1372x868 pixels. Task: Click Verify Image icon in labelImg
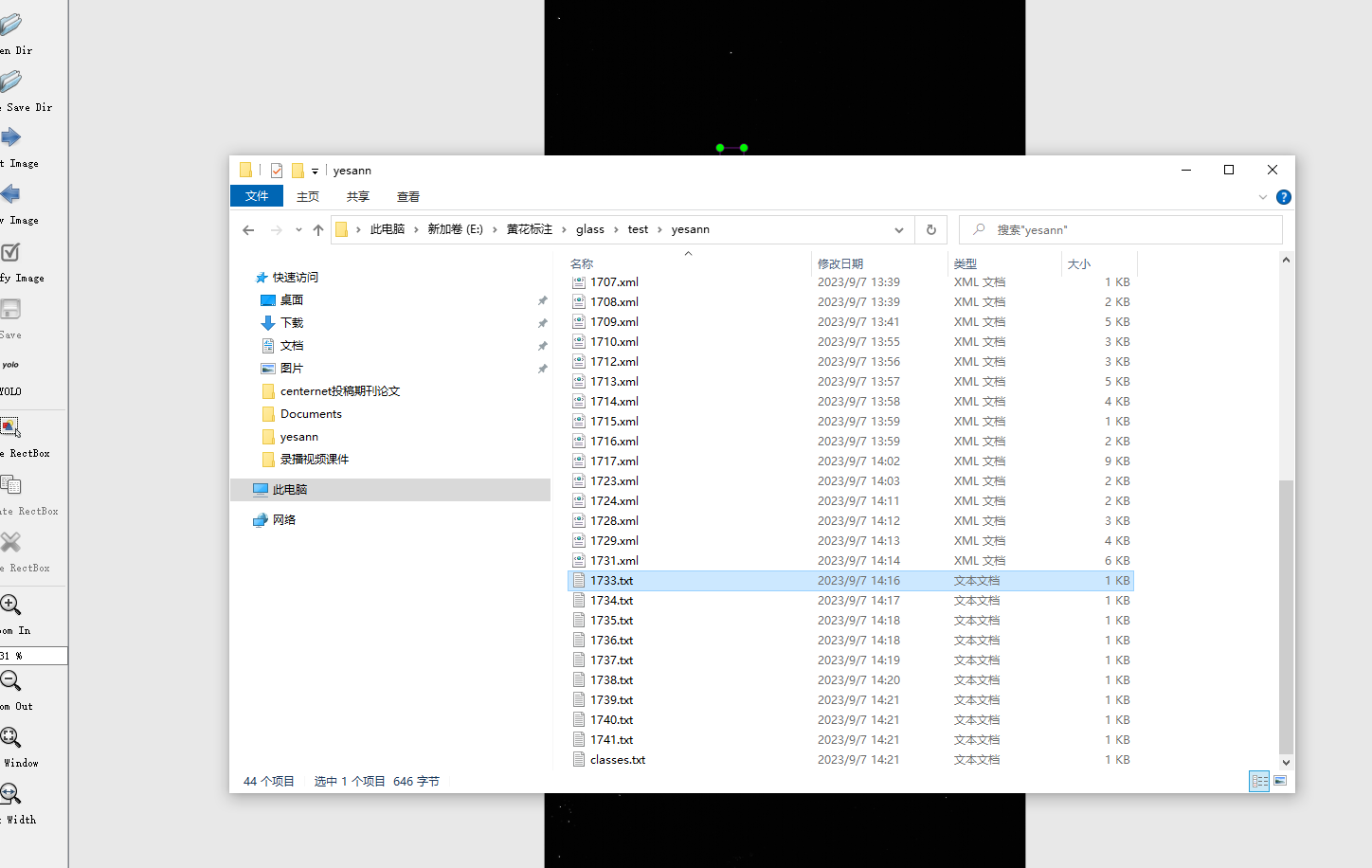click(x=10, y=252)
